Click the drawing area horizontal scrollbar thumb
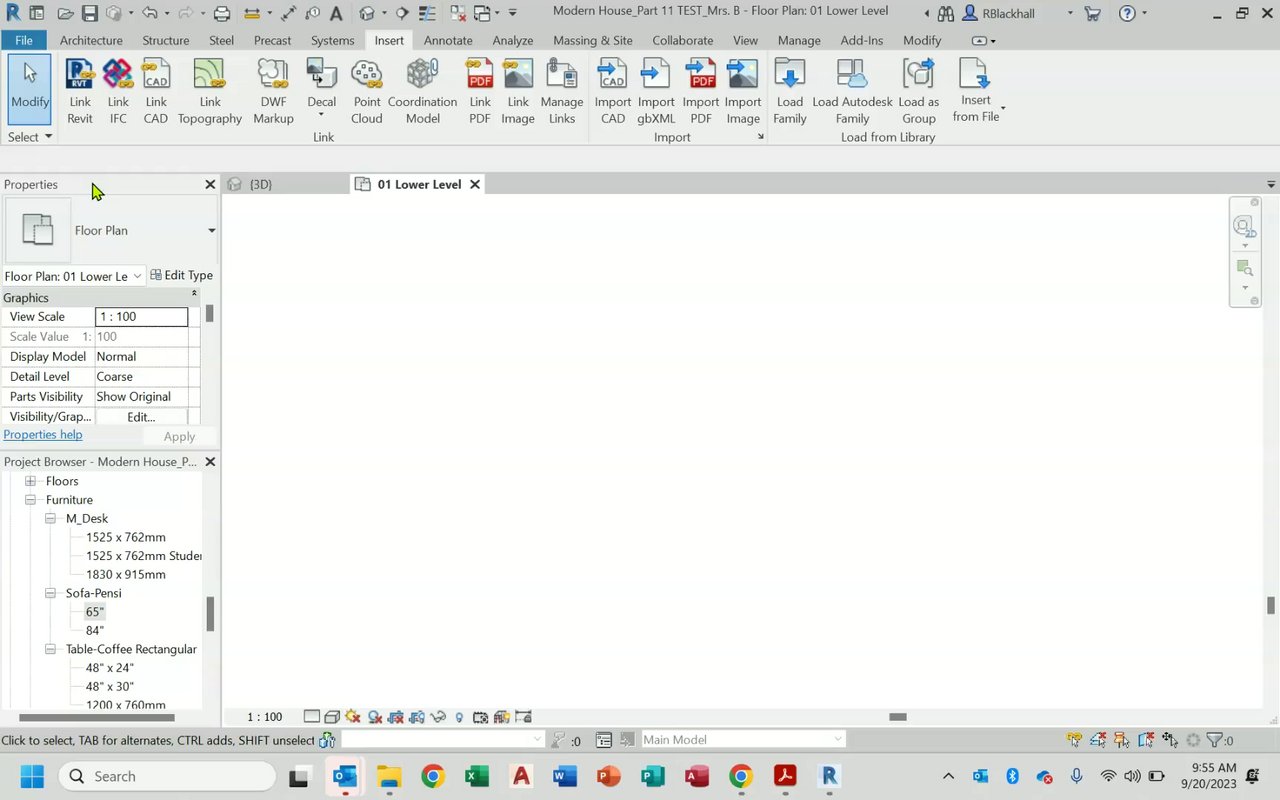 898,717
